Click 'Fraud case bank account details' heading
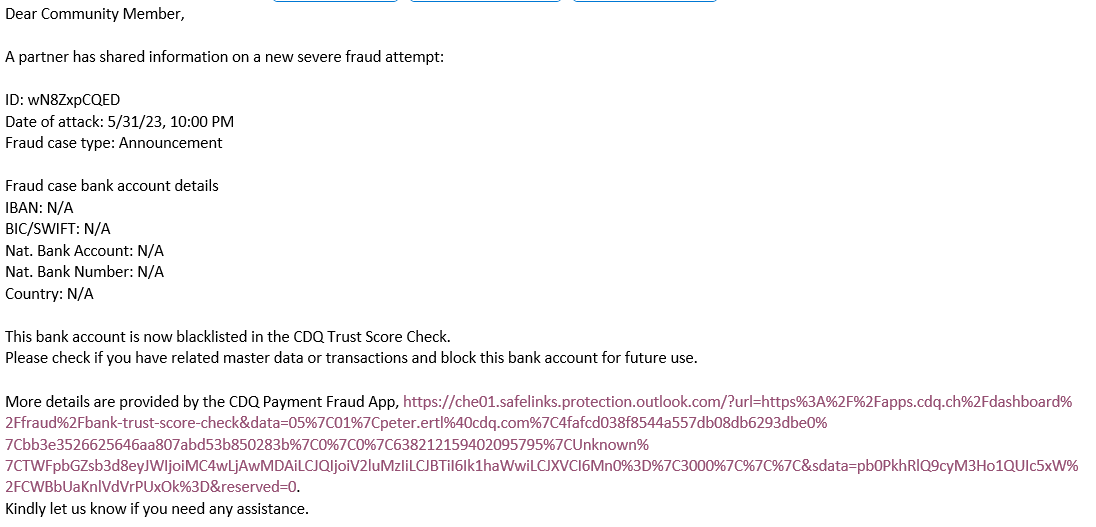This screenshot has width=1096, height=527. 112,186
